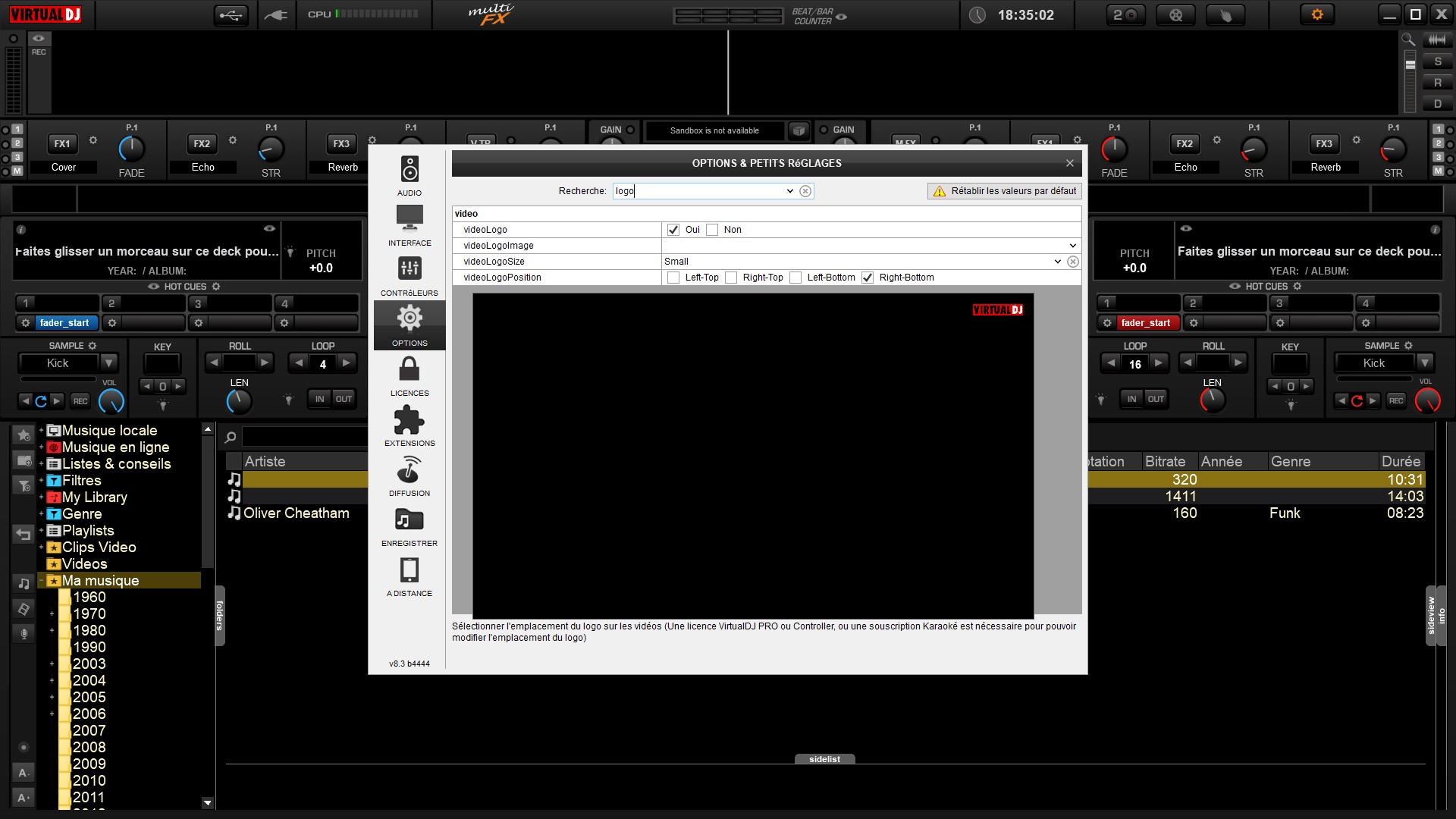This screenshot has height=819, width=1456.
Task: Open the sidelist tab handle
Action: click(824, 759)
